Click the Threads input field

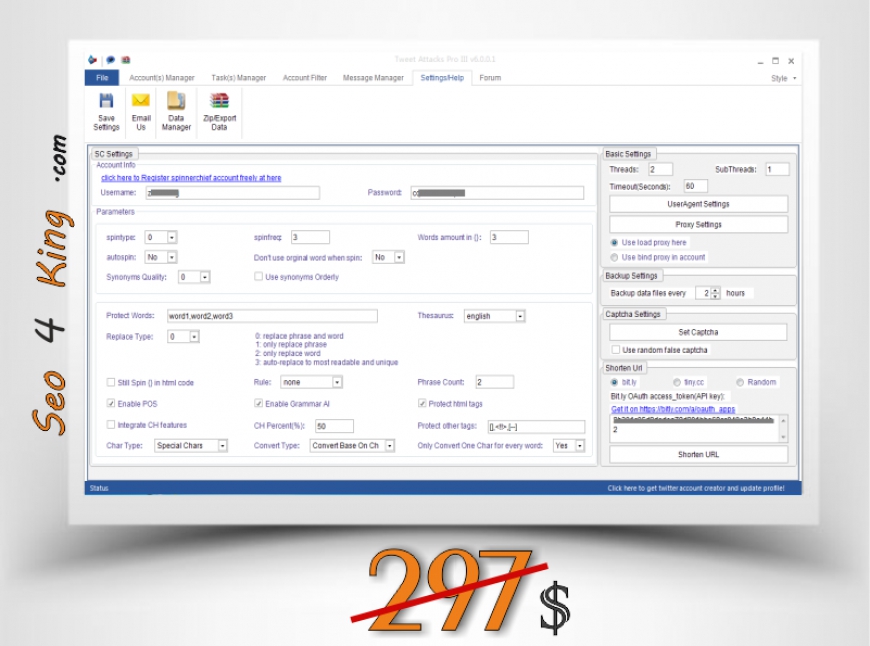660,169
